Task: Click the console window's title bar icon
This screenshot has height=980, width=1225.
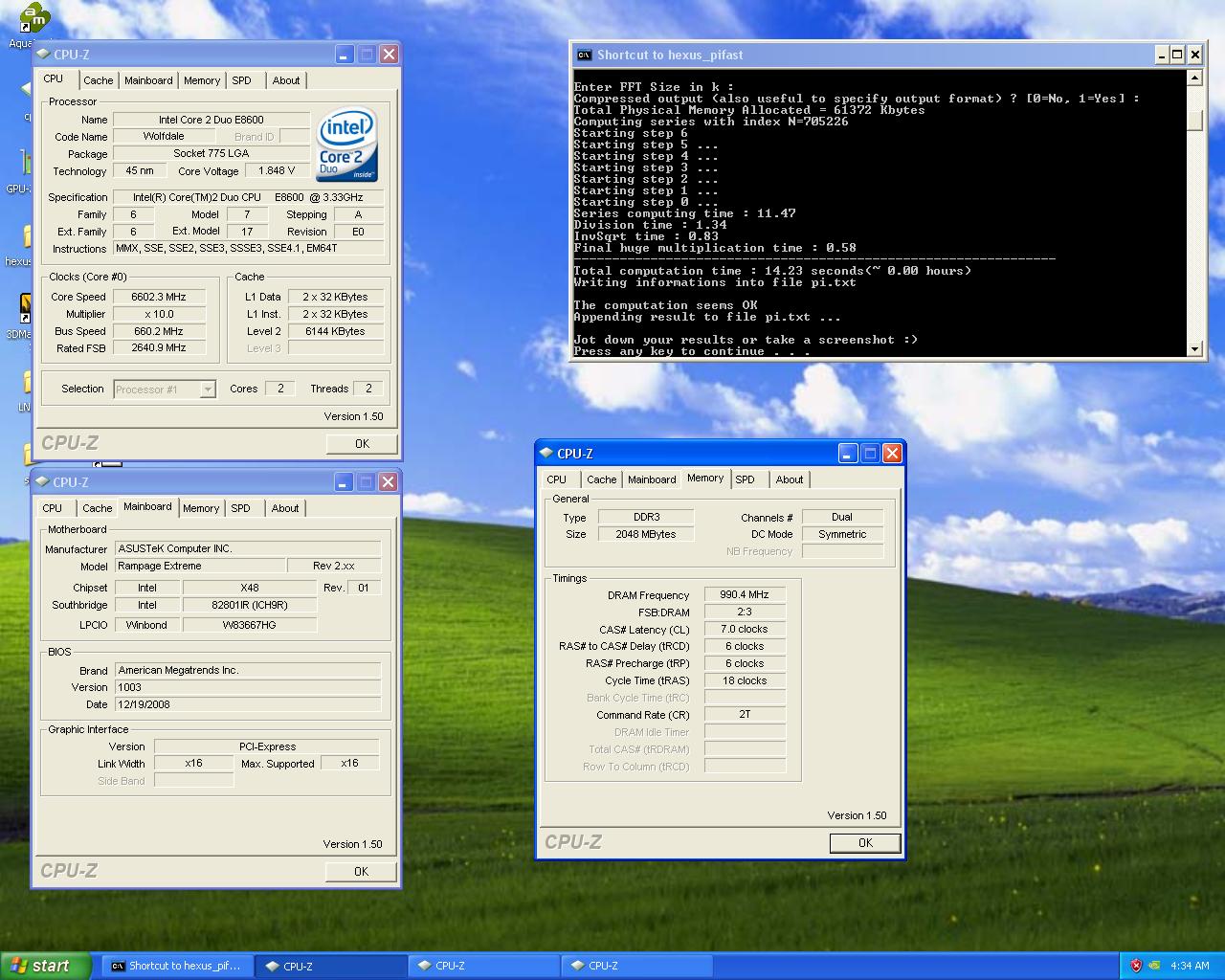Action: pyautogui.click(x=584, y=56)
